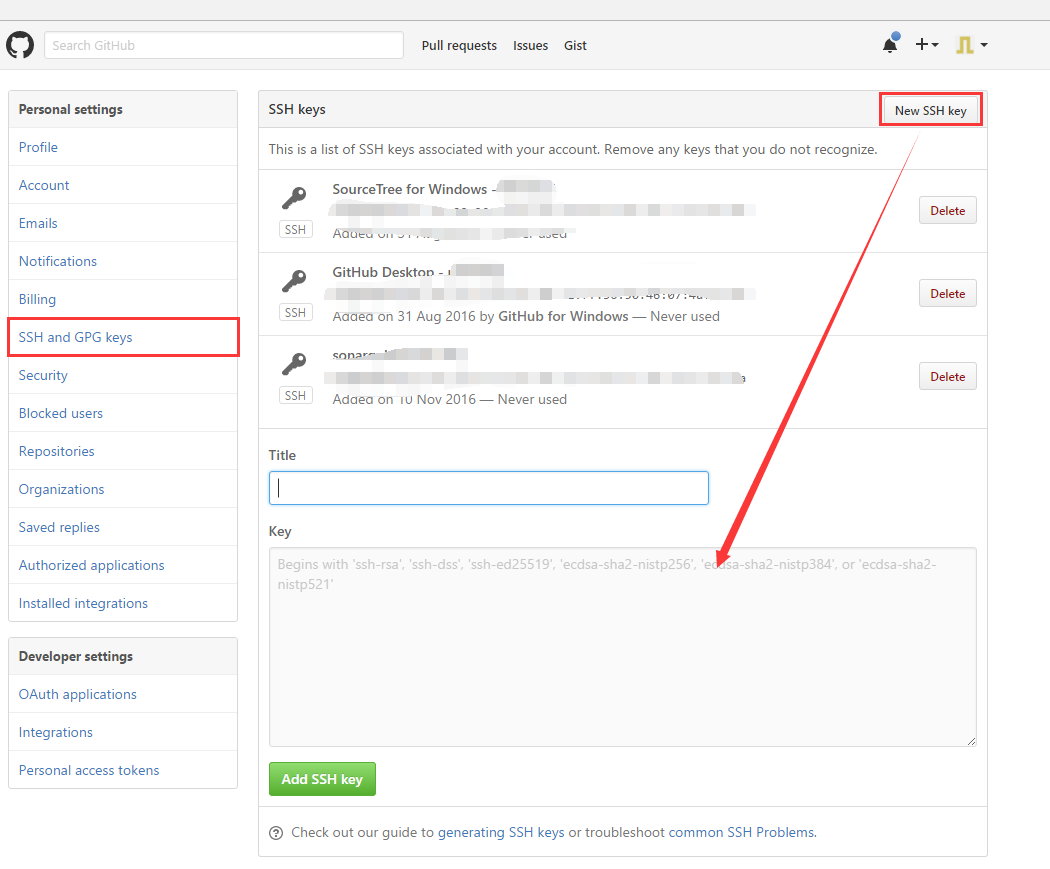Viewport: 1050px width, 869px height.
Task: Click SSH badge under the Nov 2016 key
Action: (295, 396)
